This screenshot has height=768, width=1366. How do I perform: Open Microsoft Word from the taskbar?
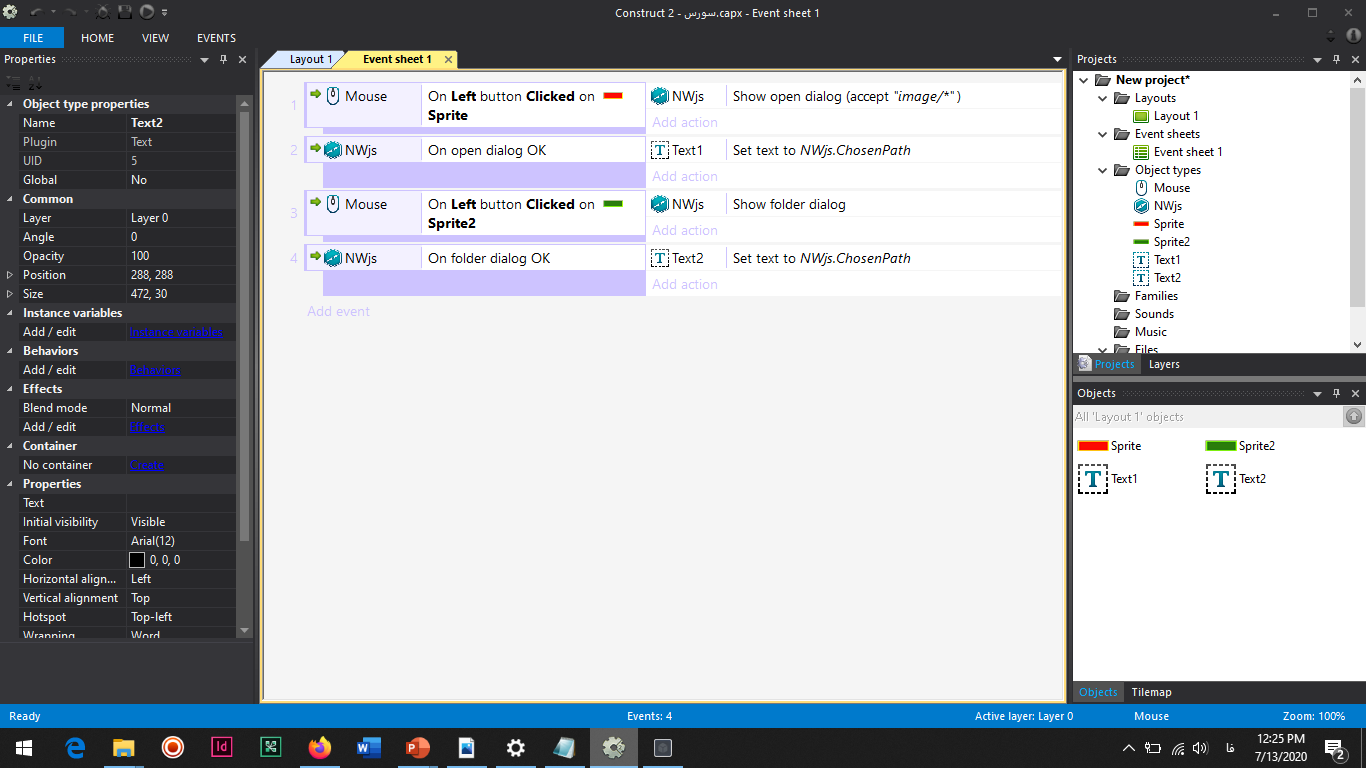pyautogui.click(x=369, y=747)
